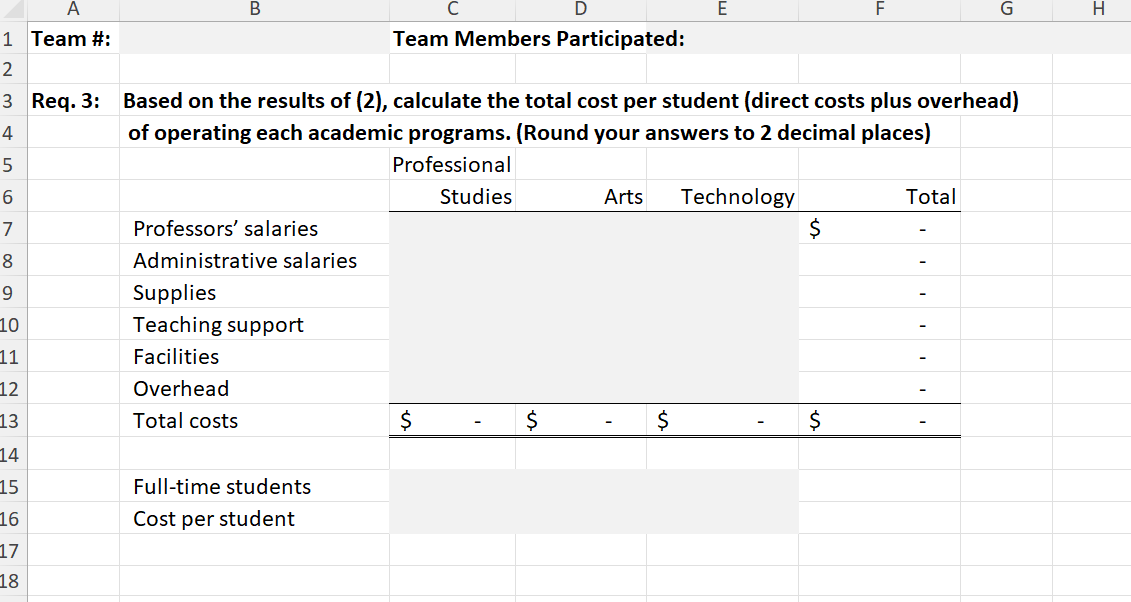Select column F header
This screenshot has width=1131, height=602.
879,10
